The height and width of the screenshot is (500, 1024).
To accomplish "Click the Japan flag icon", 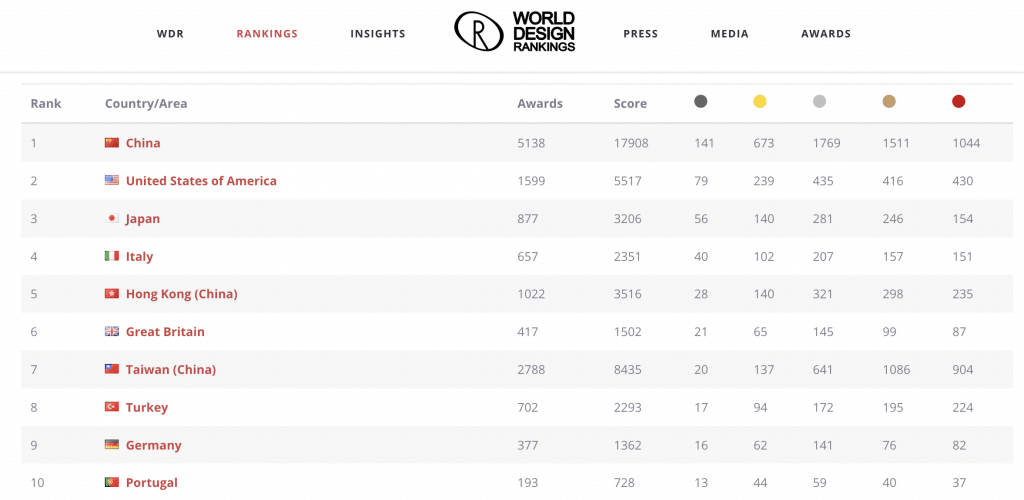I will click(x=112, y=219).
